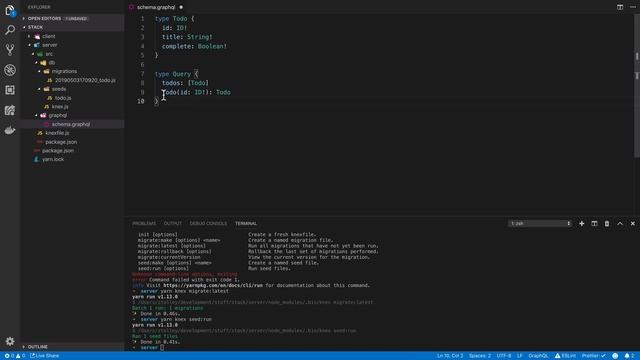Open knex.js in the explorer
This screenshot has height=360, width=640.
click(x=60, y=107)
